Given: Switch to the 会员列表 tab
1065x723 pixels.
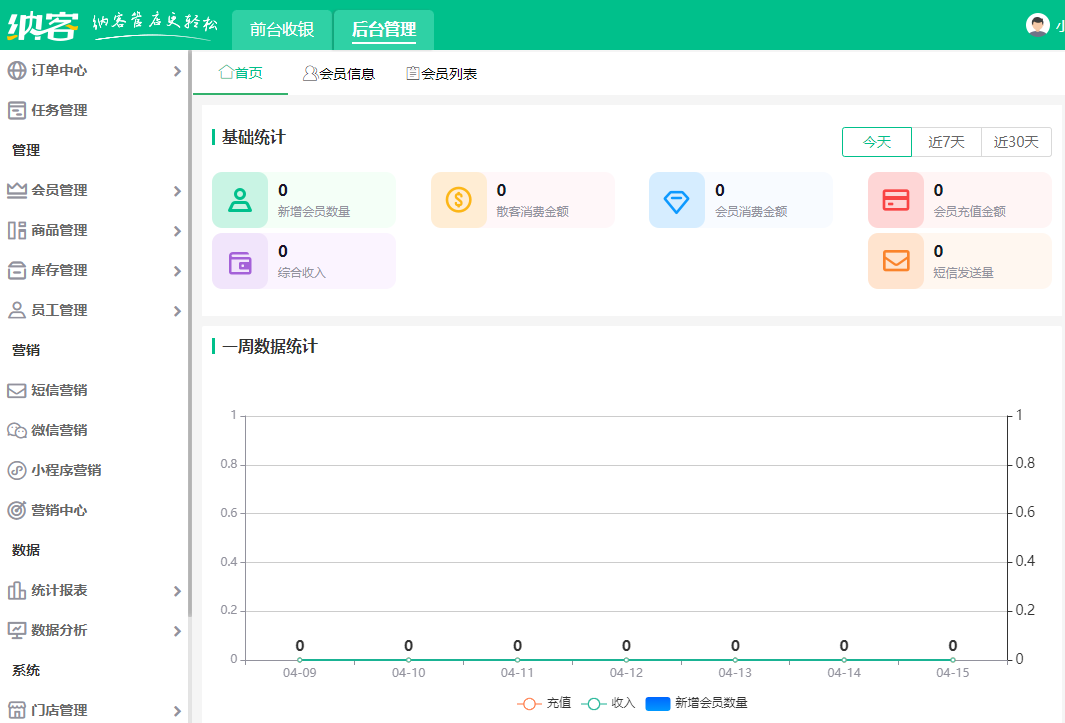Looking at the screenshot, I should point(445,72).
